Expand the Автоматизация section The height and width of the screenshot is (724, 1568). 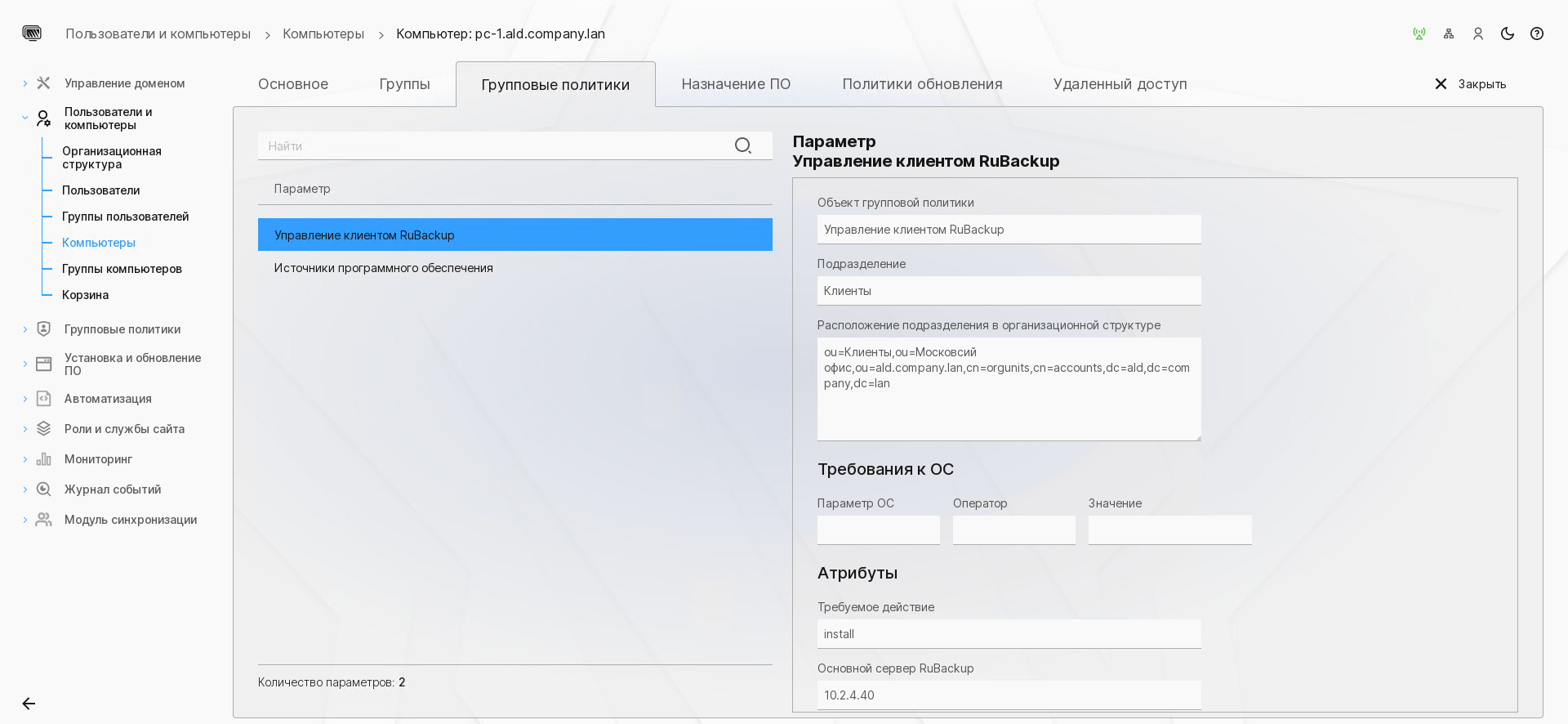click(x=25, y=399)
